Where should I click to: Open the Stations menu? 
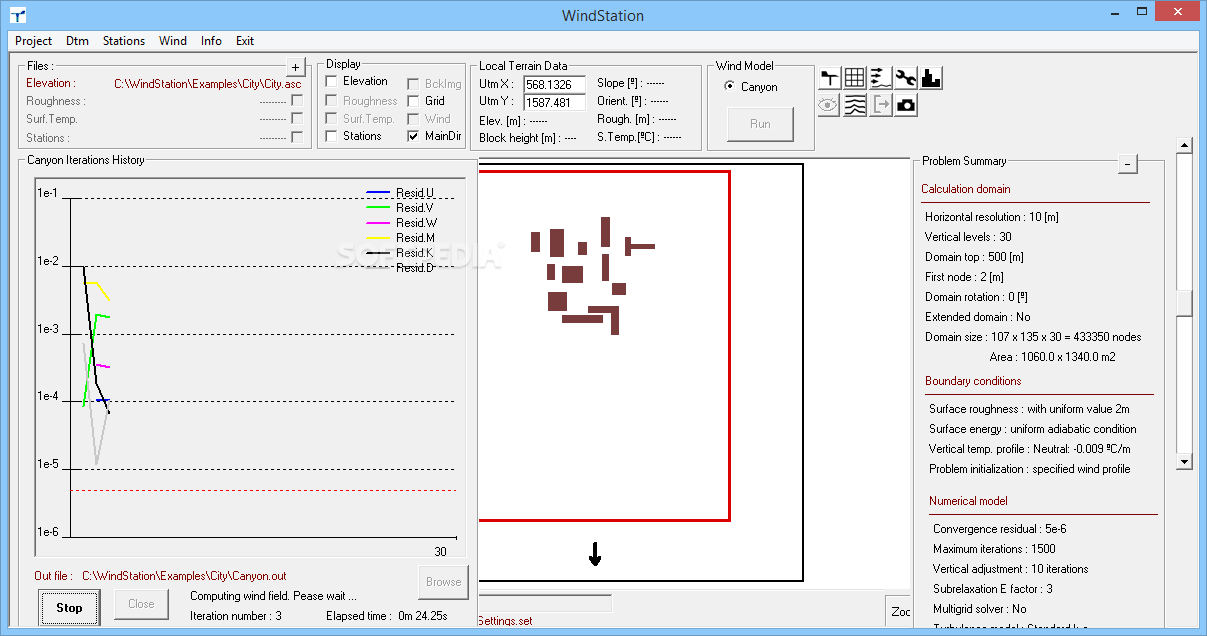(124, 41)
